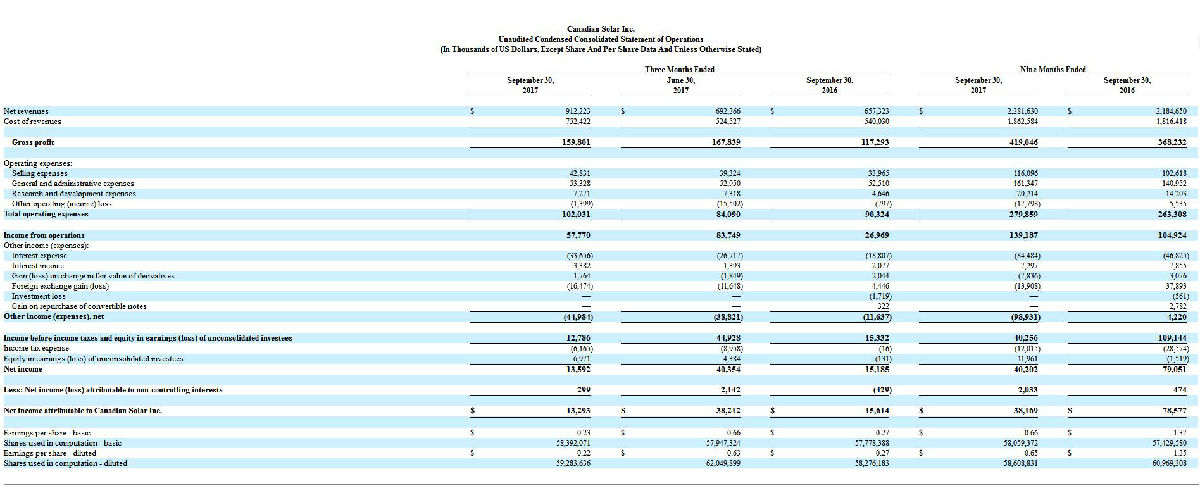Click total operating expenses value 263,308
Screen dimensions: 1200x493
coord(1172,213)
